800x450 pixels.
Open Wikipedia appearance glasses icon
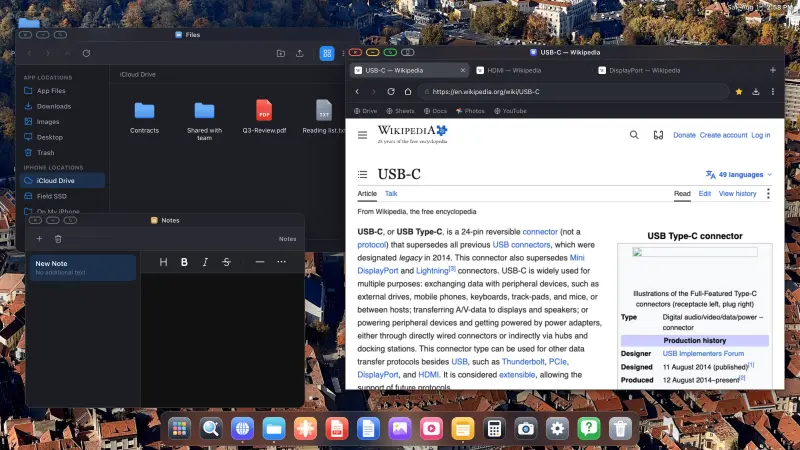[x=658, y=135]
